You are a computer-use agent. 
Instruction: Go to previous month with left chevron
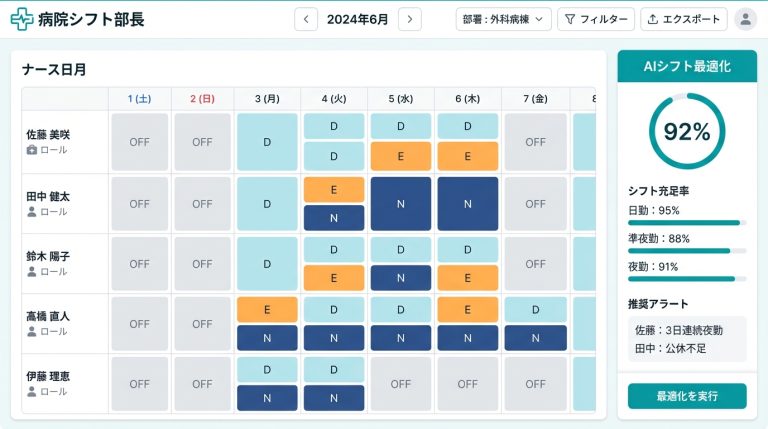tap(307, 19)
